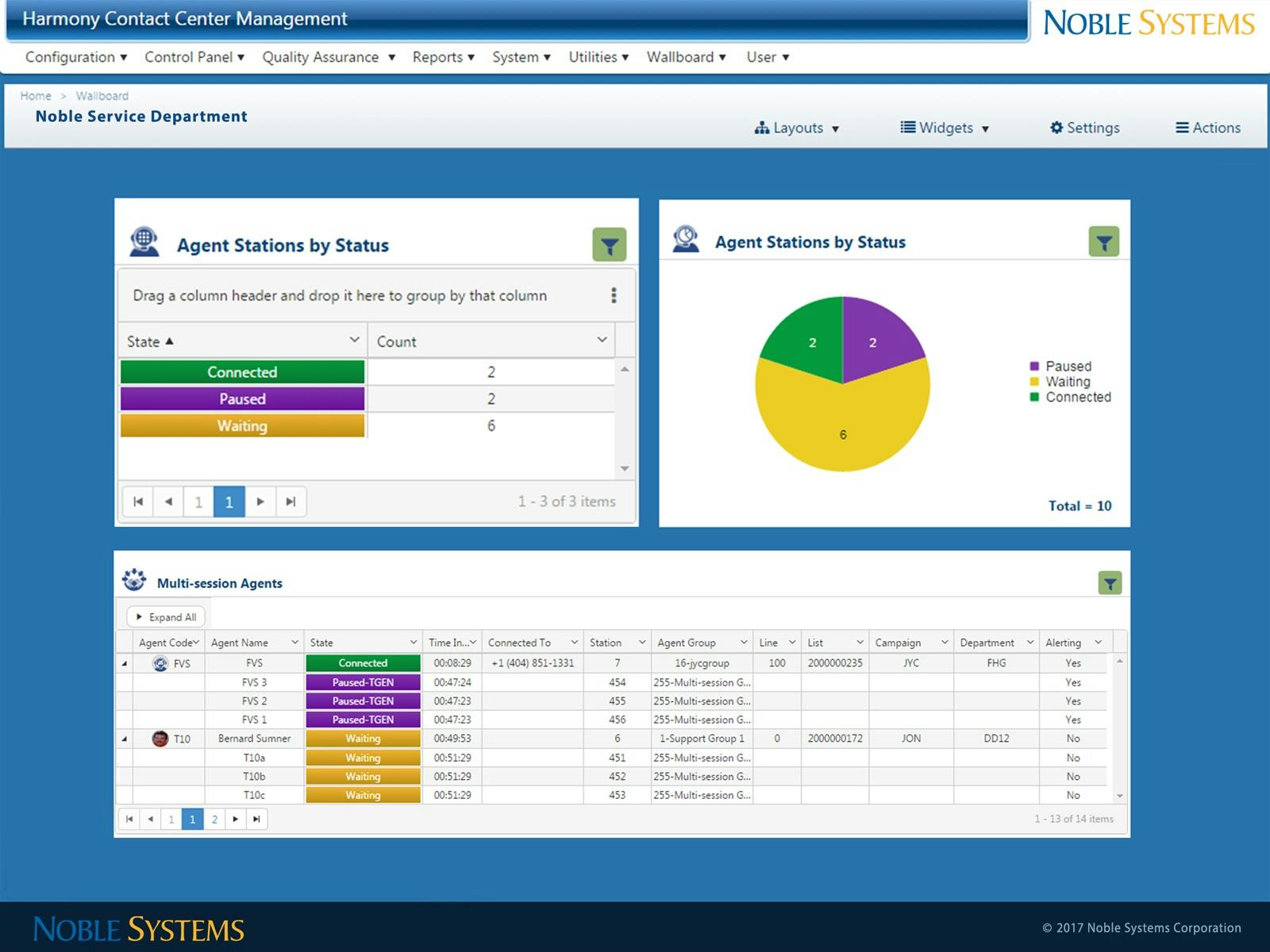Go to next page in the Multi-session Agents pager
The image size is (1270, 952).
(x=235, y=820)
